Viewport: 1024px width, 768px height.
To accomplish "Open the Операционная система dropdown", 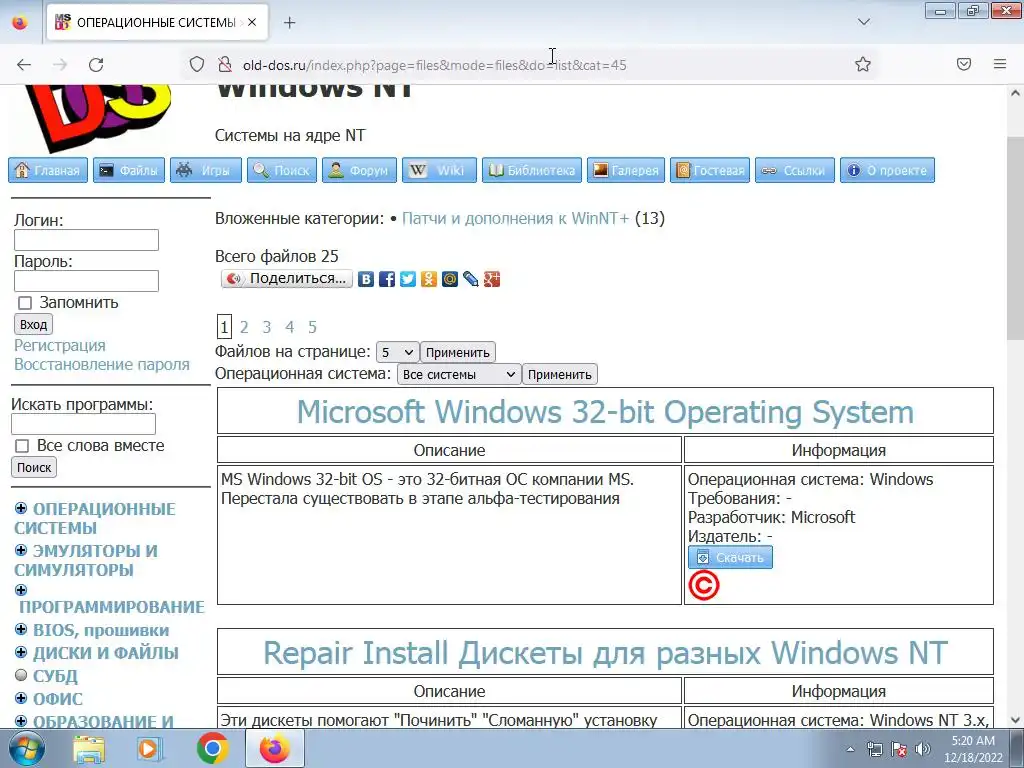I will 459,375.
